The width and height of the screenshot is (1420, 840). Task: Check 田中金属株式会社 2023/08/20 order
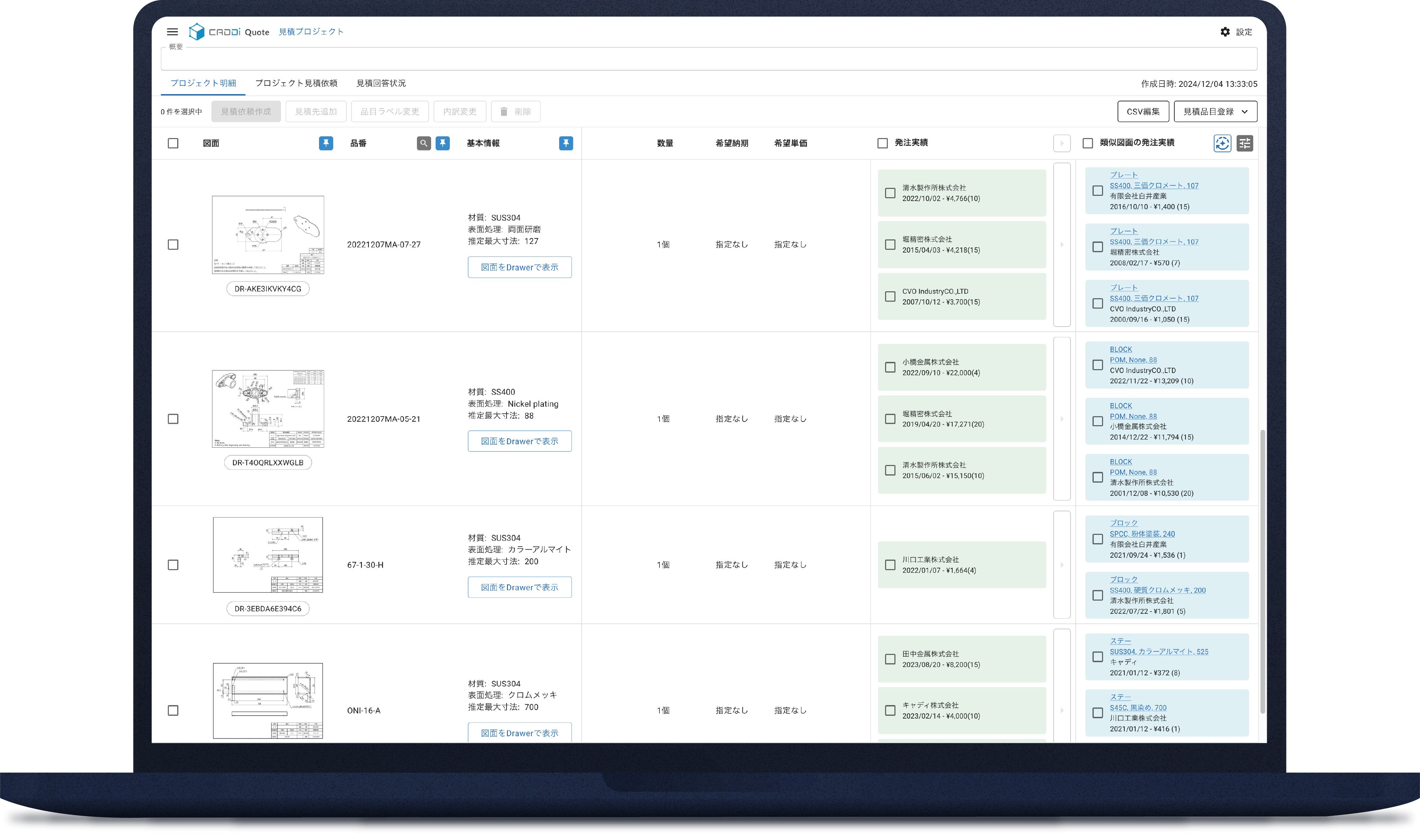coord(890,659)
